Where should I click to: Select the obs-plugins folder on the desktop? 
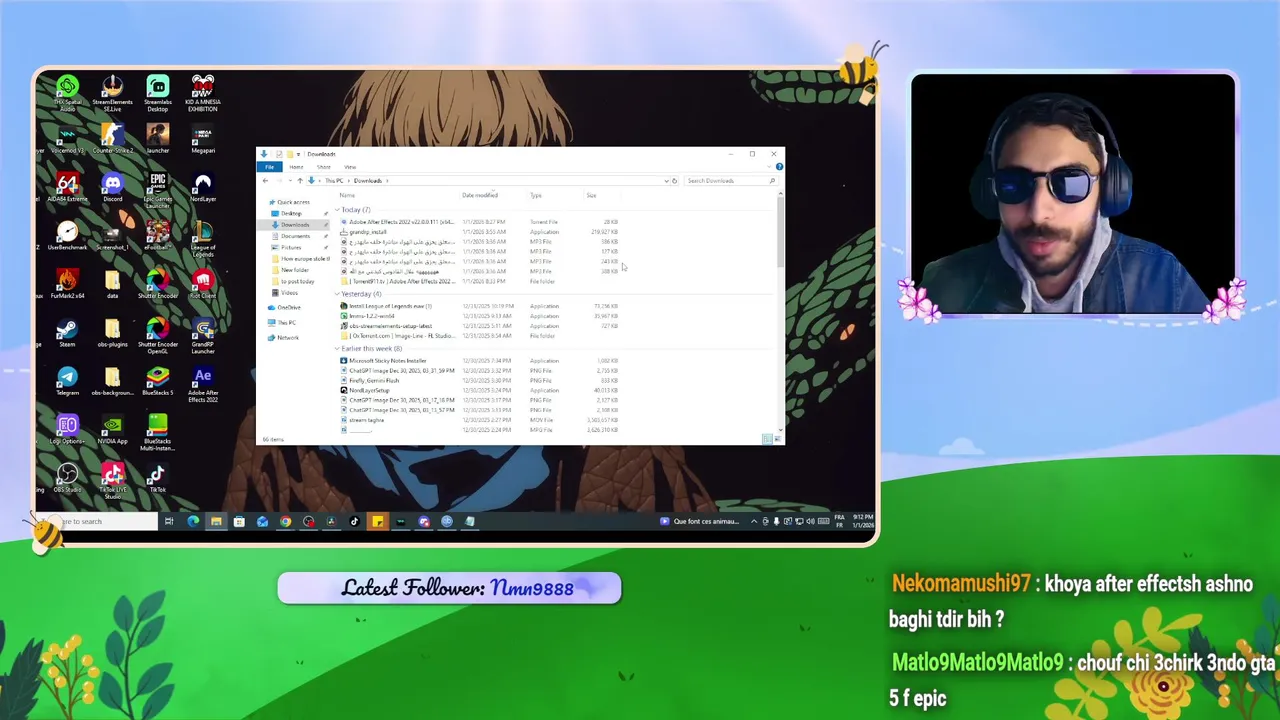pyautogui.click(x=112, y=333)
